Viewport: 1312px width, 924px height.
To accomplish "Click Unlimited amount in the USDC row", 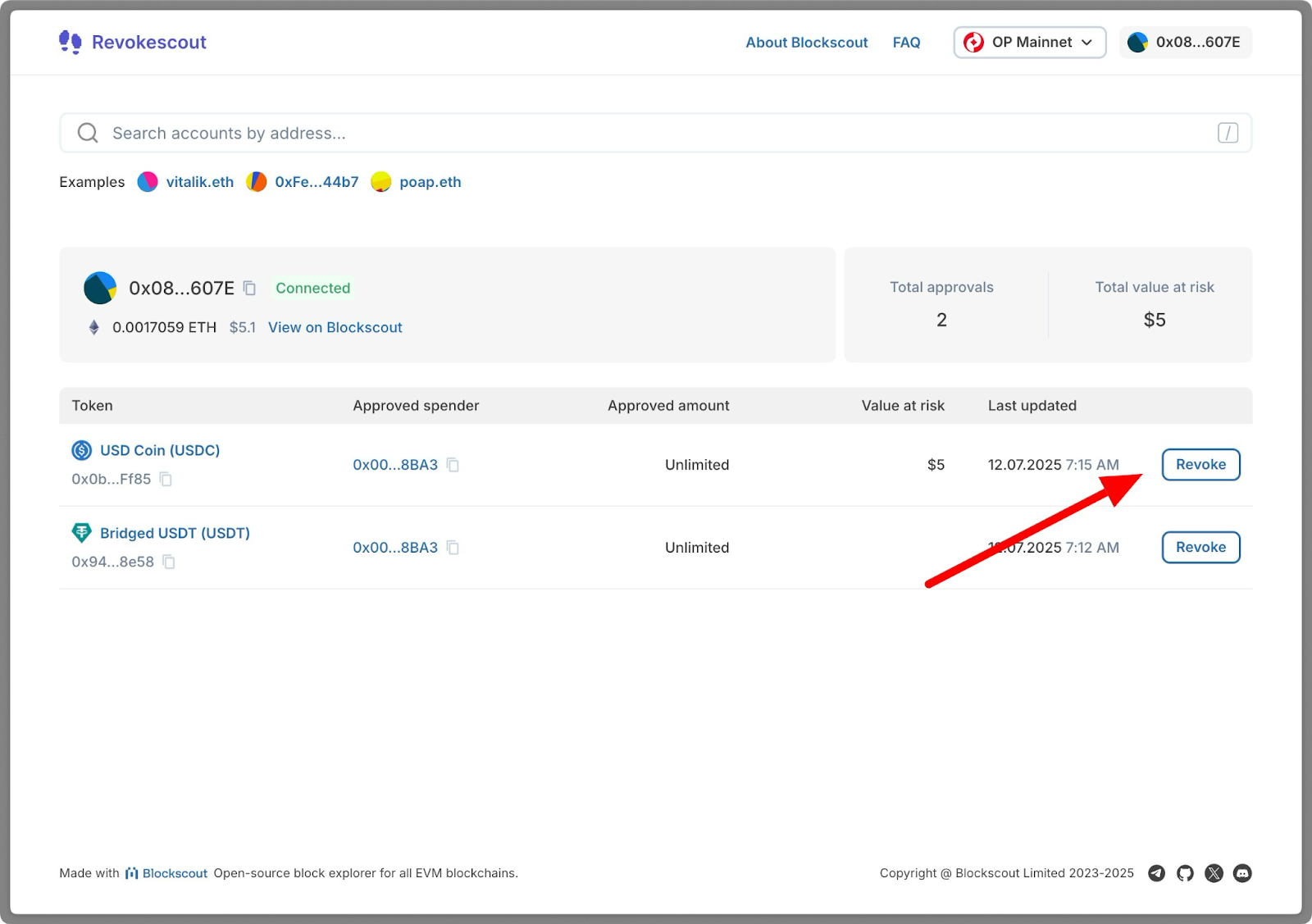I will [x=697, y=465].
